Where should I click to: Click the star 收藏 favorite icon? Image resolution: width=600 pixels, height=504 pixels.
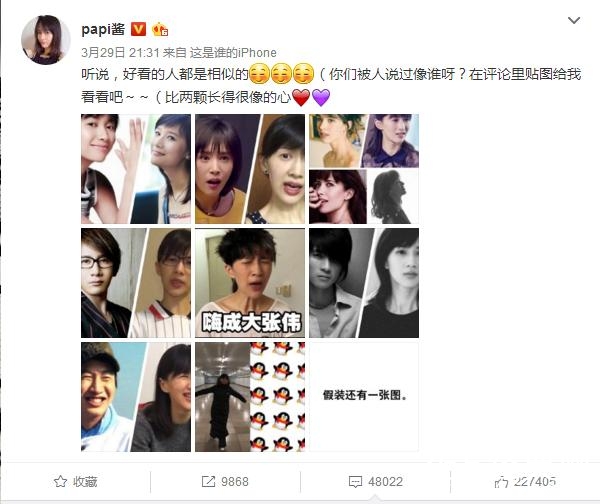60,481
